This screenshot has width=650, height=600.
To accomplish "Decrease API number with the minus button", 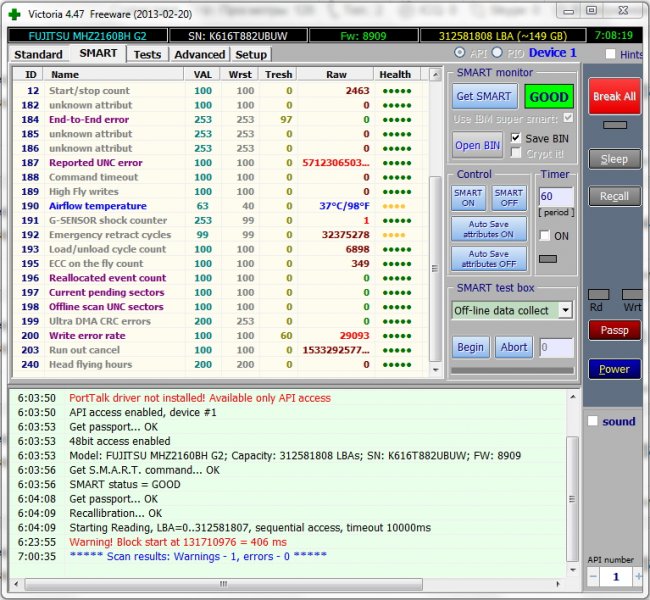I will 595,577.
